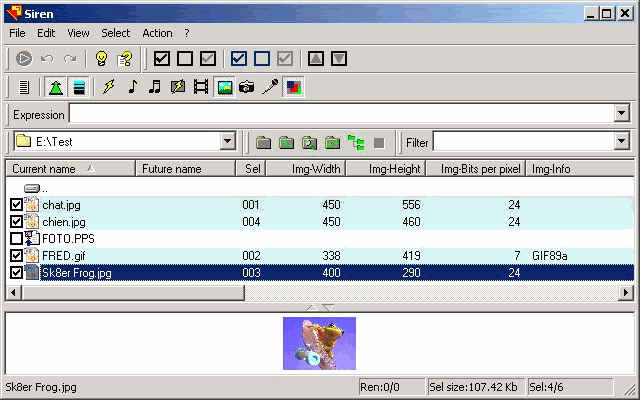Click the up arrow panel splitter
The height and width of the screenshot is (400, 640).
tap(312, 307)
